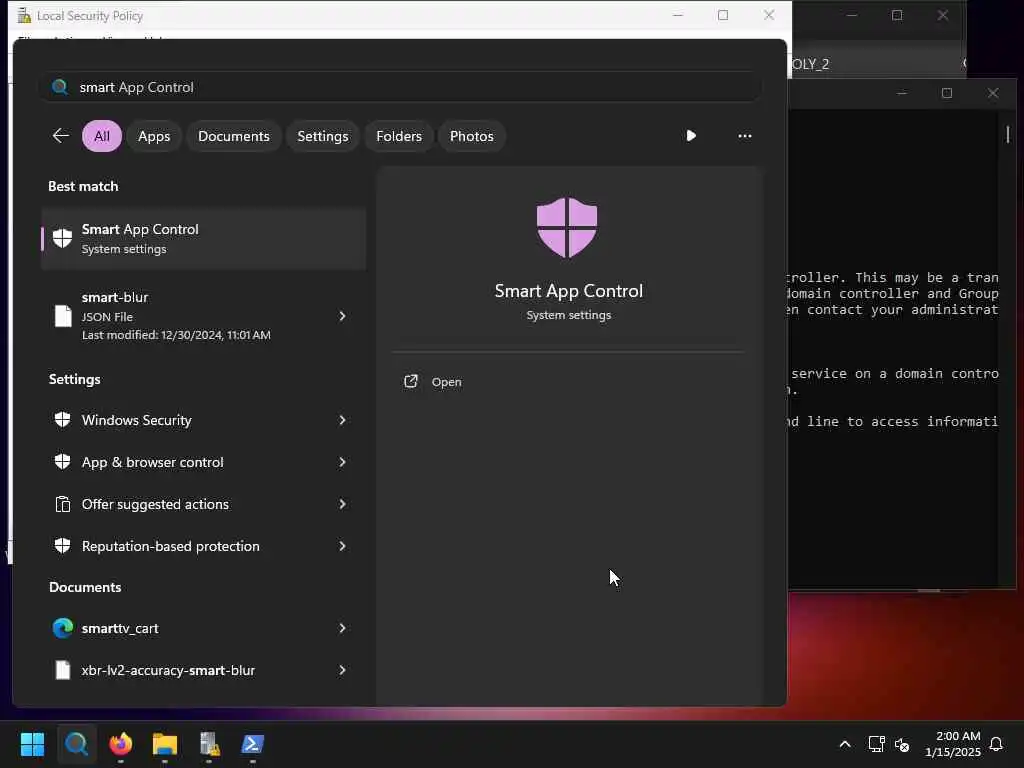Image resolution: width=1024 pixels, height=768 pixels.
Task: Open App & browser control result
Action: pos(204,462)
